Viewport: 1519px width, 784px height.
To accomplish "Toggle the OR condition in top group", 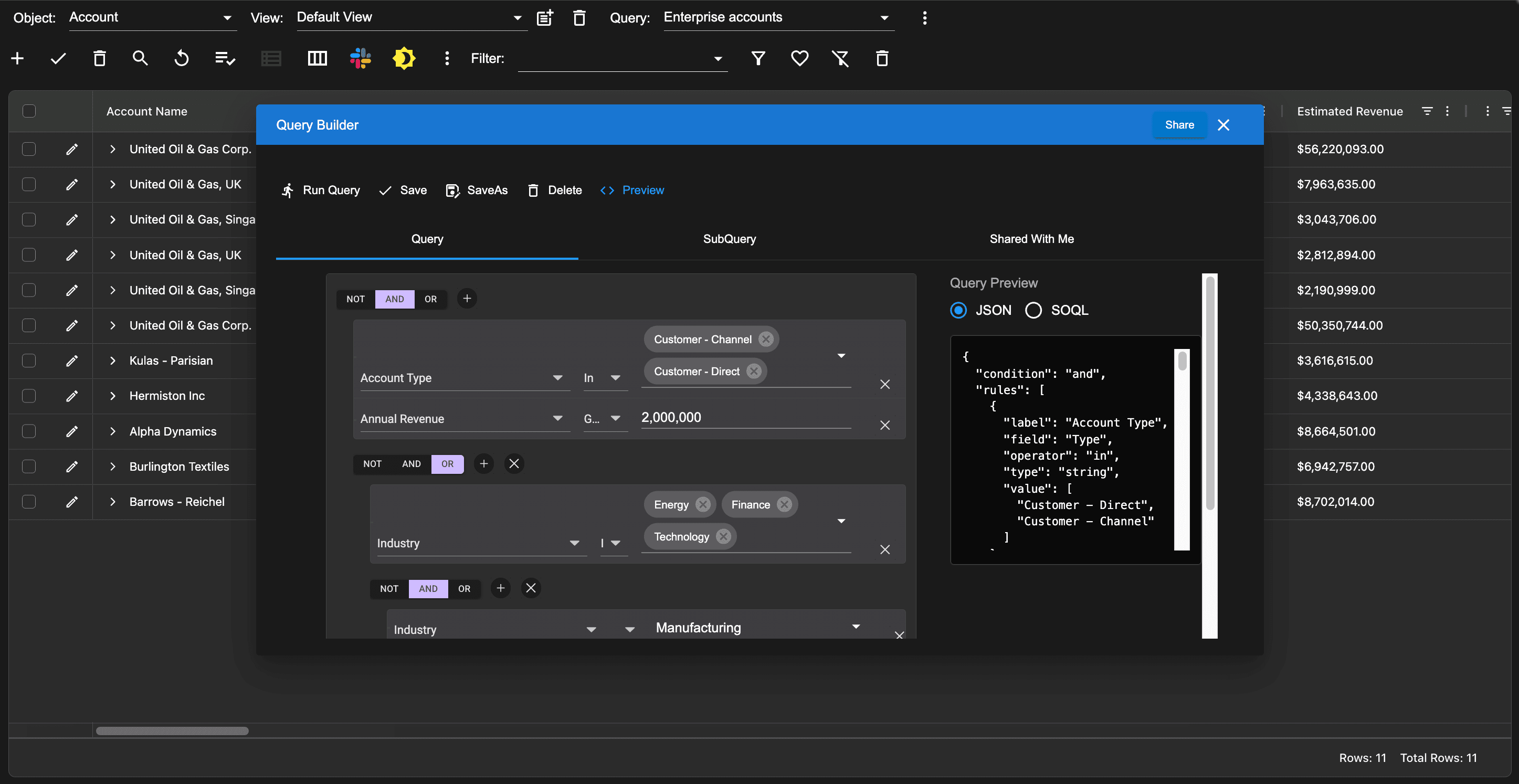I will point(430,299).
